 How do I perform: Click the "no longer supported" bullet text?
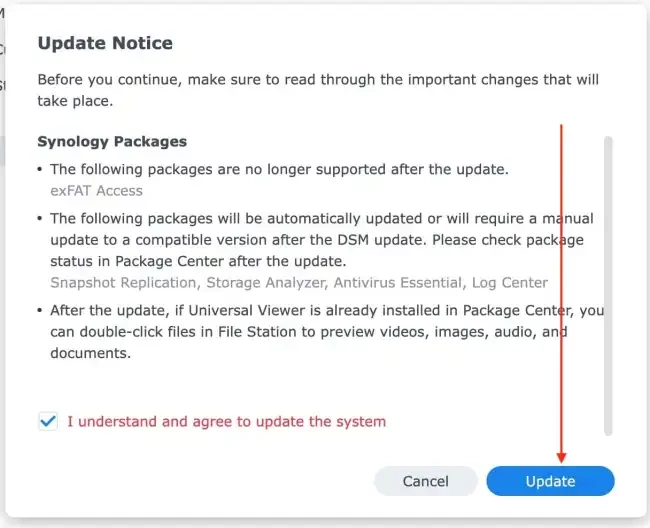[x=278, y=170]
